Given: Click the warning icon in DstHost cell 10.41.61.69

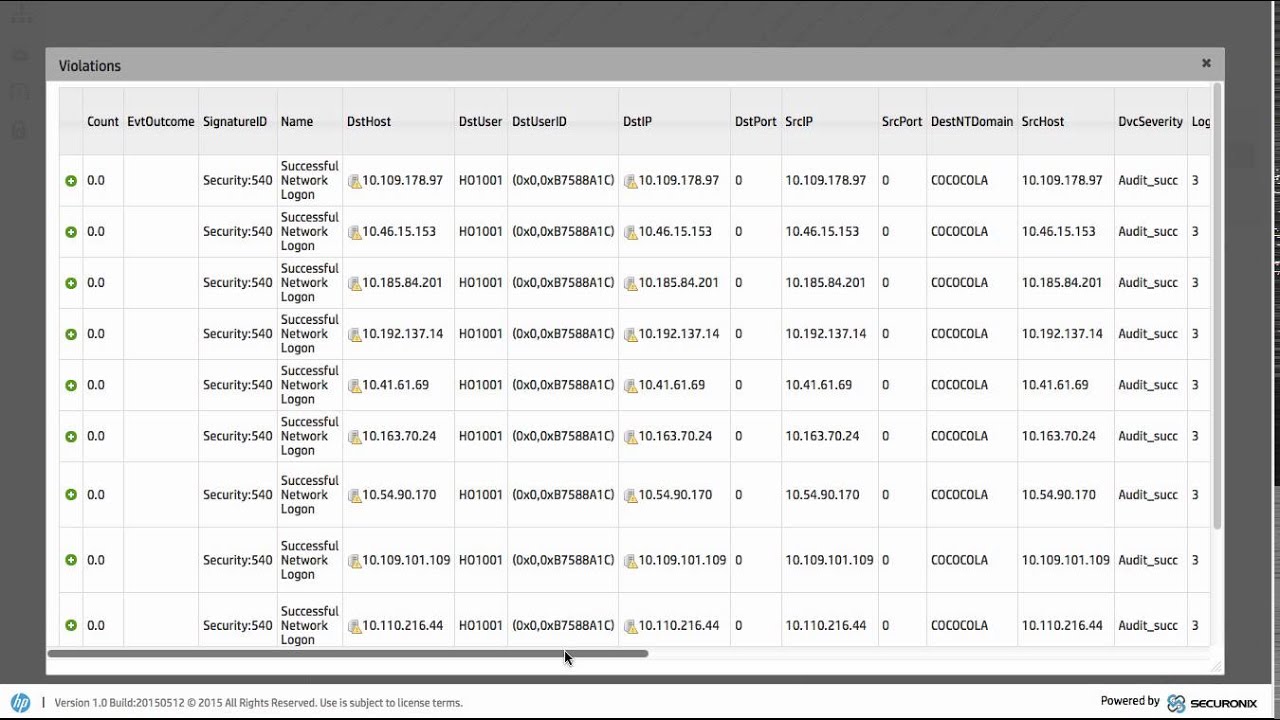Looking at the screenshot, I should (354, 385).
